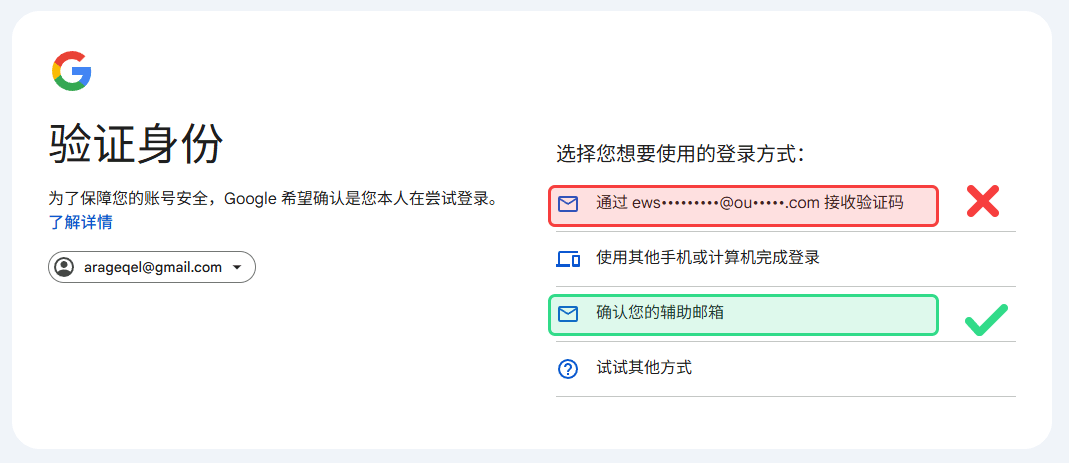Click the Google logo

click(x=71, y=71)
